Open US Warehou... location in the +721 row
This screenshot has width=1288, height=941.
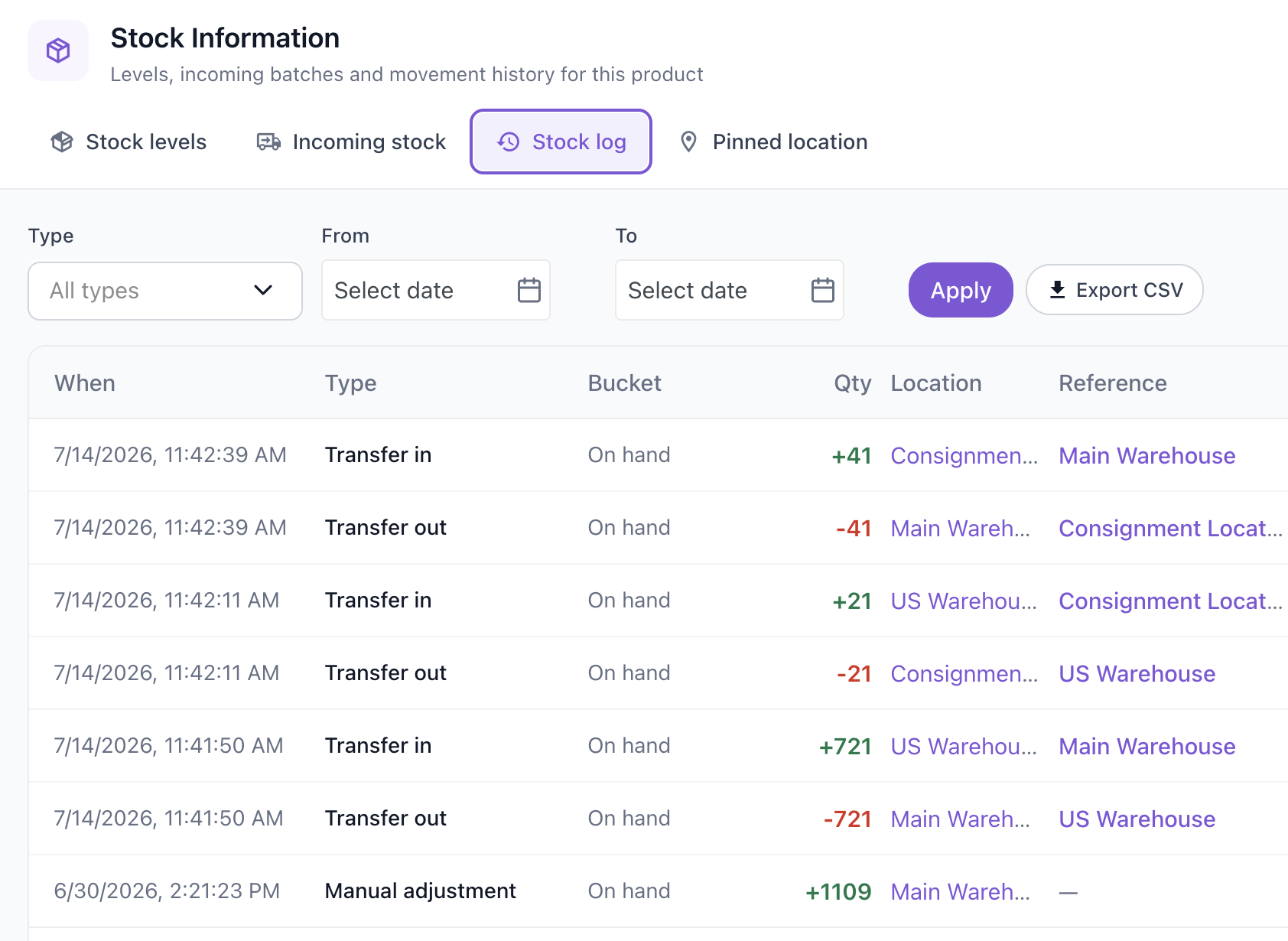tap(964, 746)
